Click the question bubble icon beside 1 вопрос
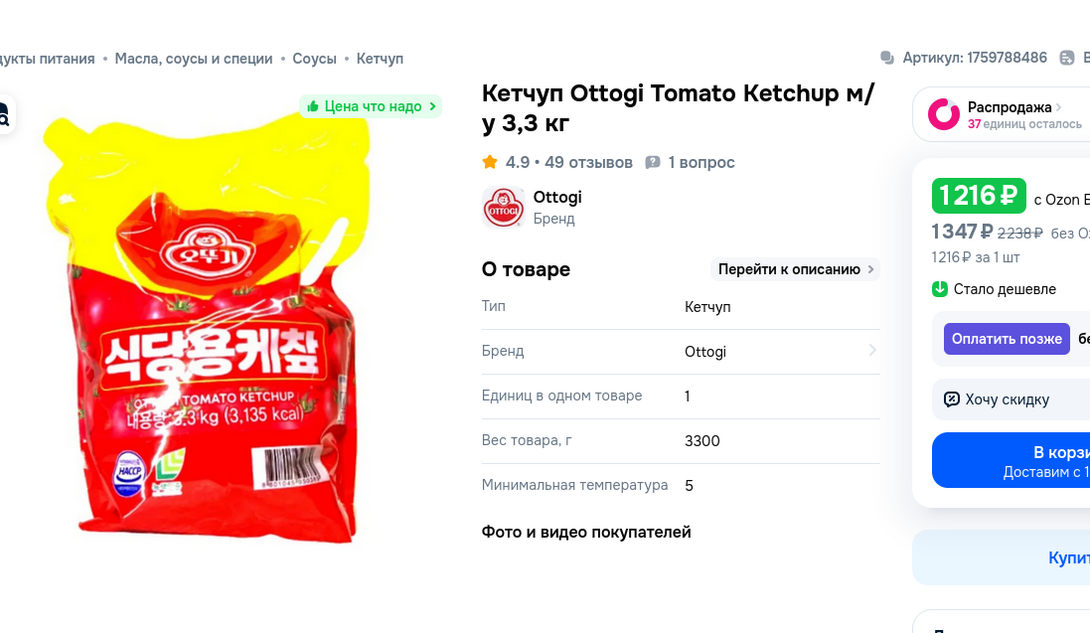1090x633 pixels. [652, 163]
